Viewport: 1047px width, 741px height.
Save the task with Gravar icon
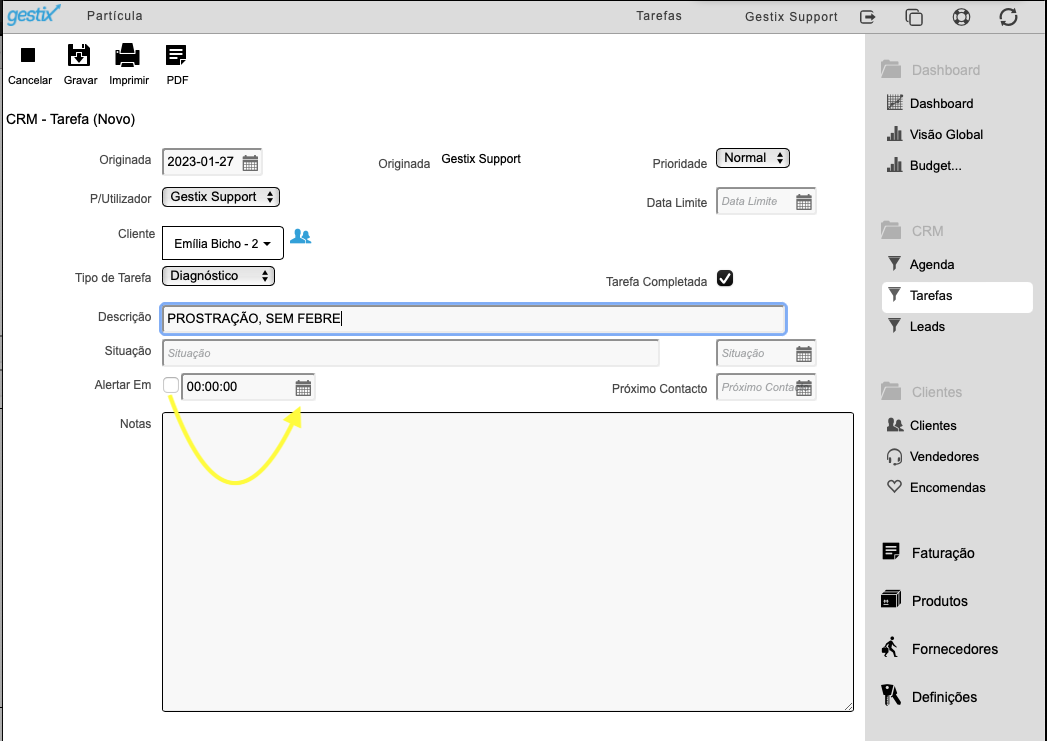(79, 55)
